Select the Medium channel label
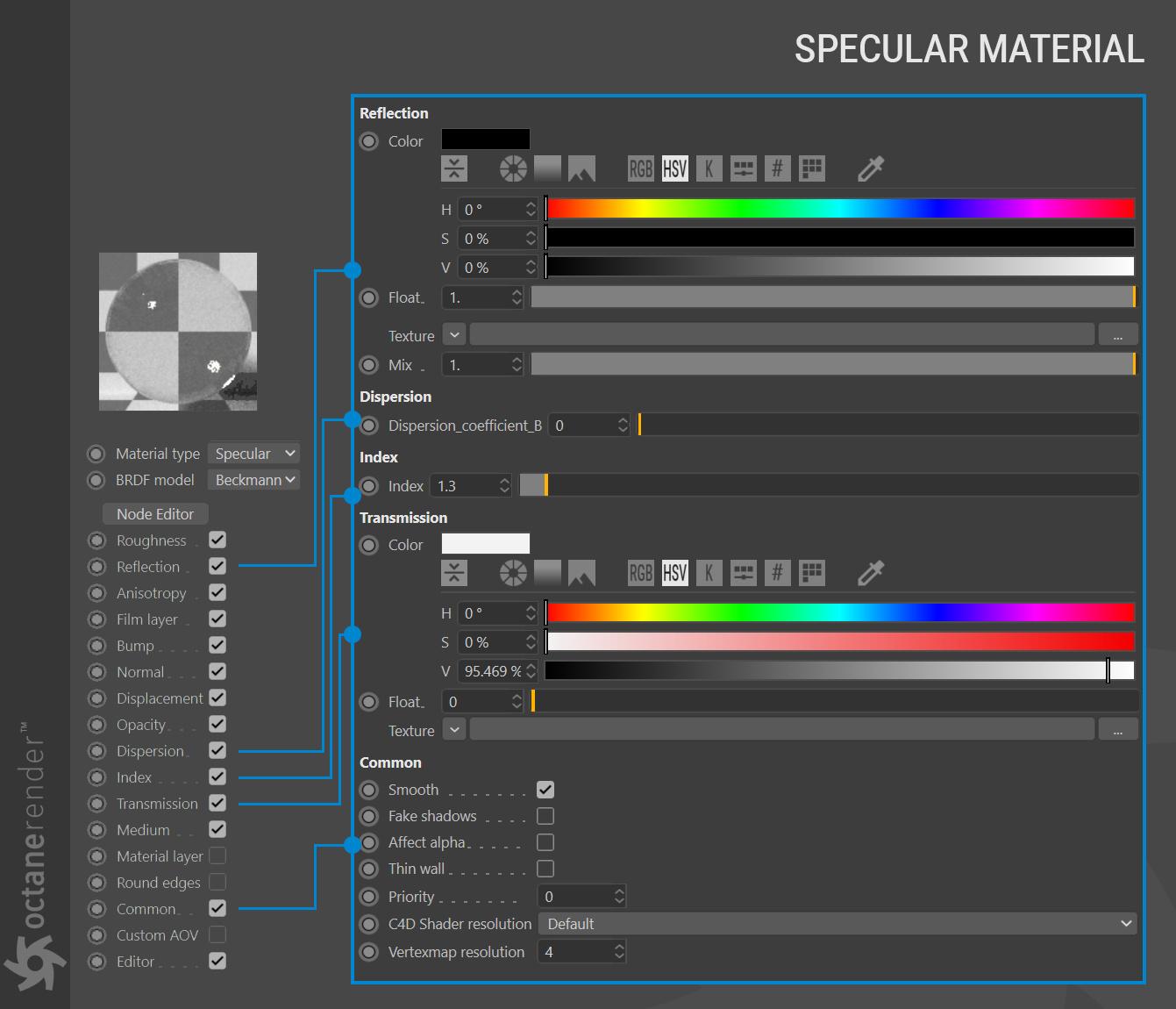This screenshot has width=1176, height=1009. [143, 830]
